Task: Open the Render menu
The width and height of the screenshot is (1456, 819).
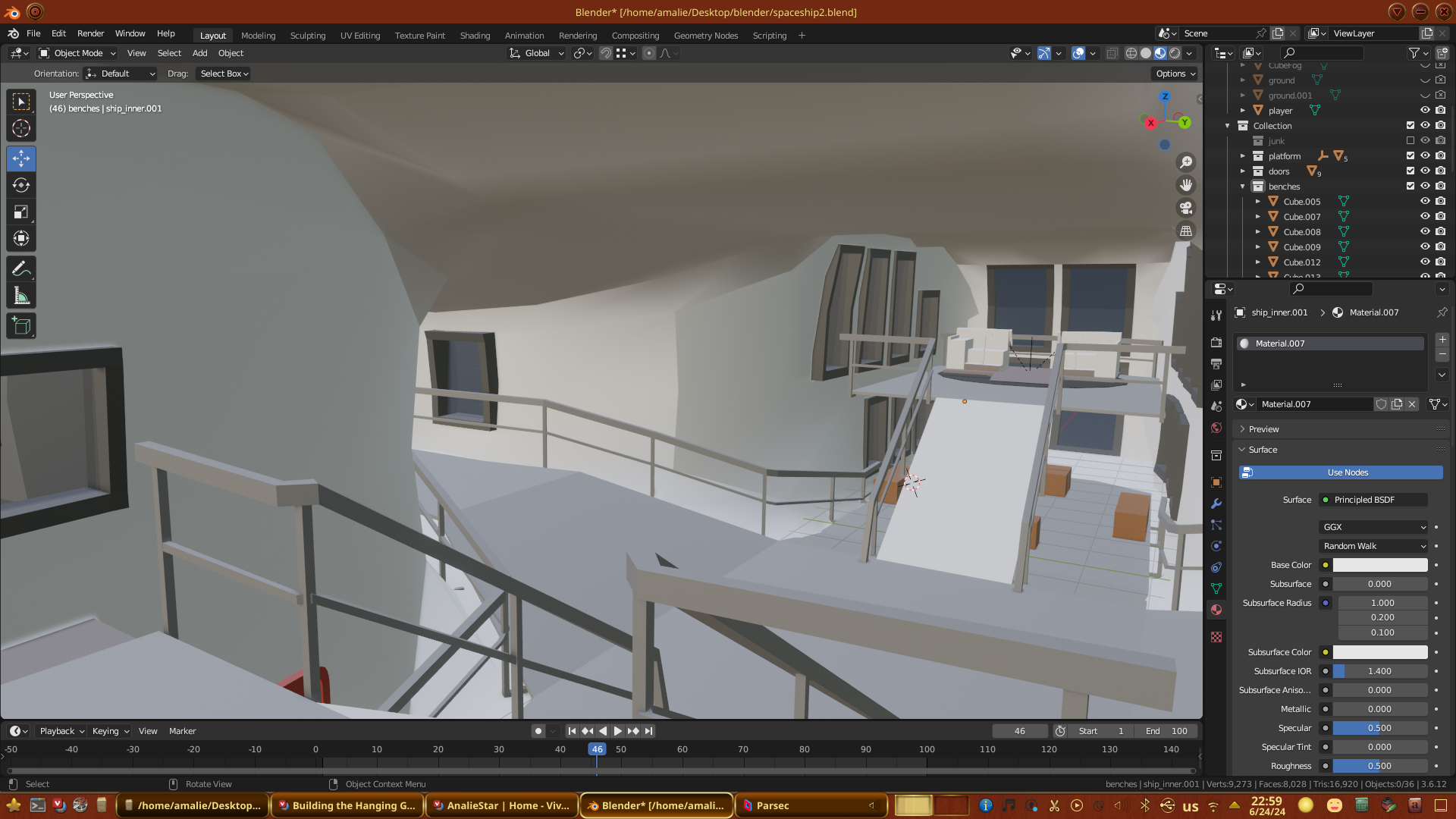Action: pyautogui.click(x=90, y=33)
